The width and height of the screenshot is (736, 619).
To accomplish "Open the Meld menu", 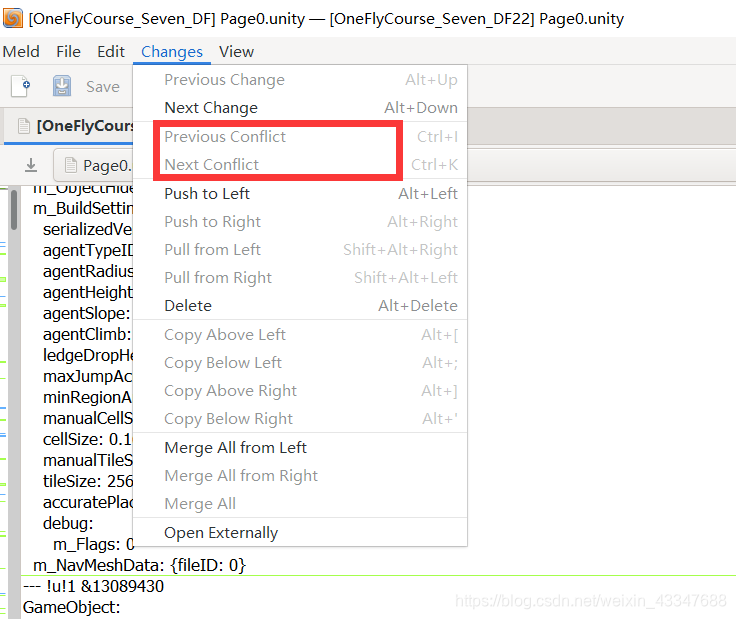I will pos(21,52).
